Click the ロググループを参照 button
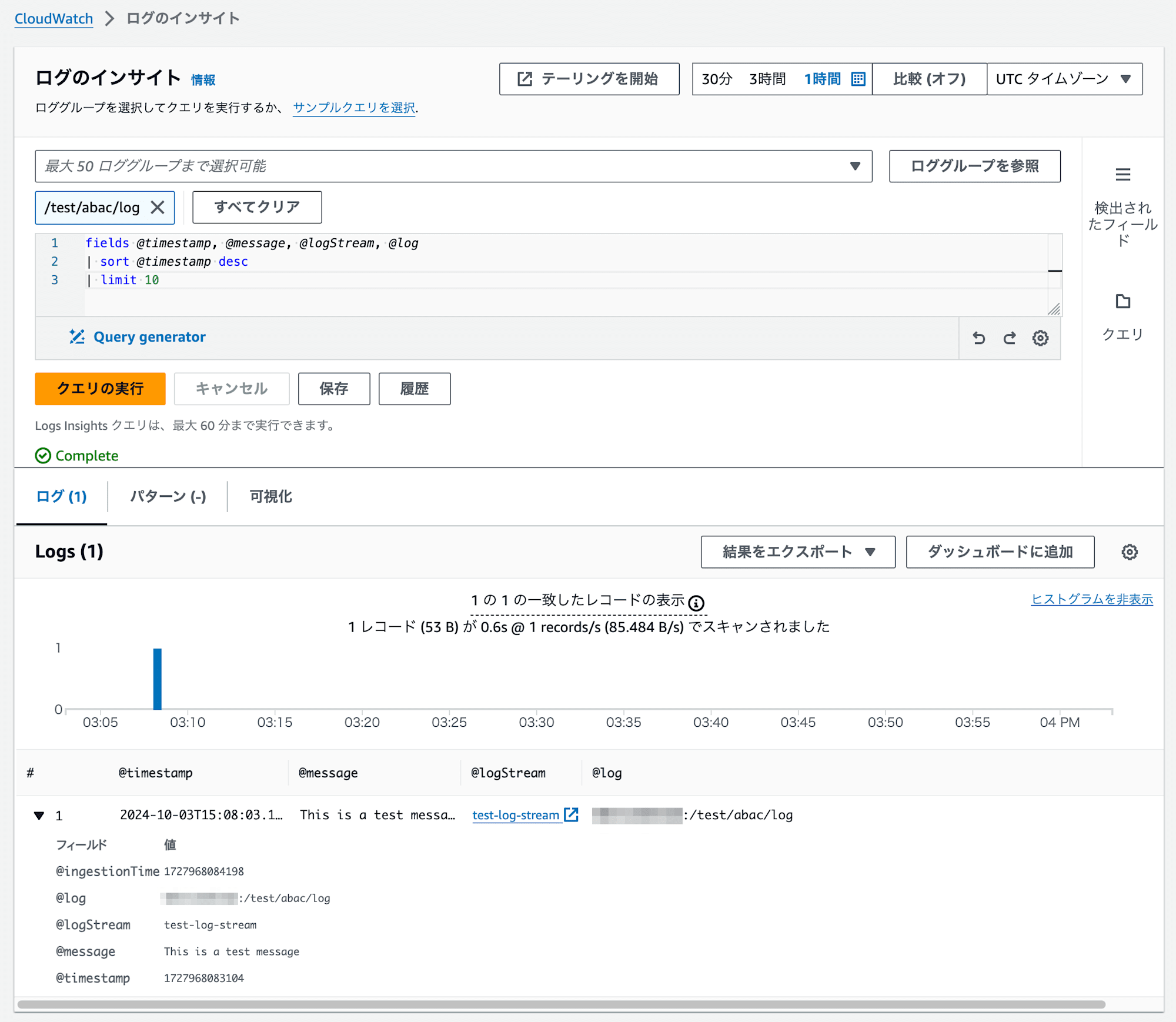The image size is (1176, 1022). coord(975,166)
